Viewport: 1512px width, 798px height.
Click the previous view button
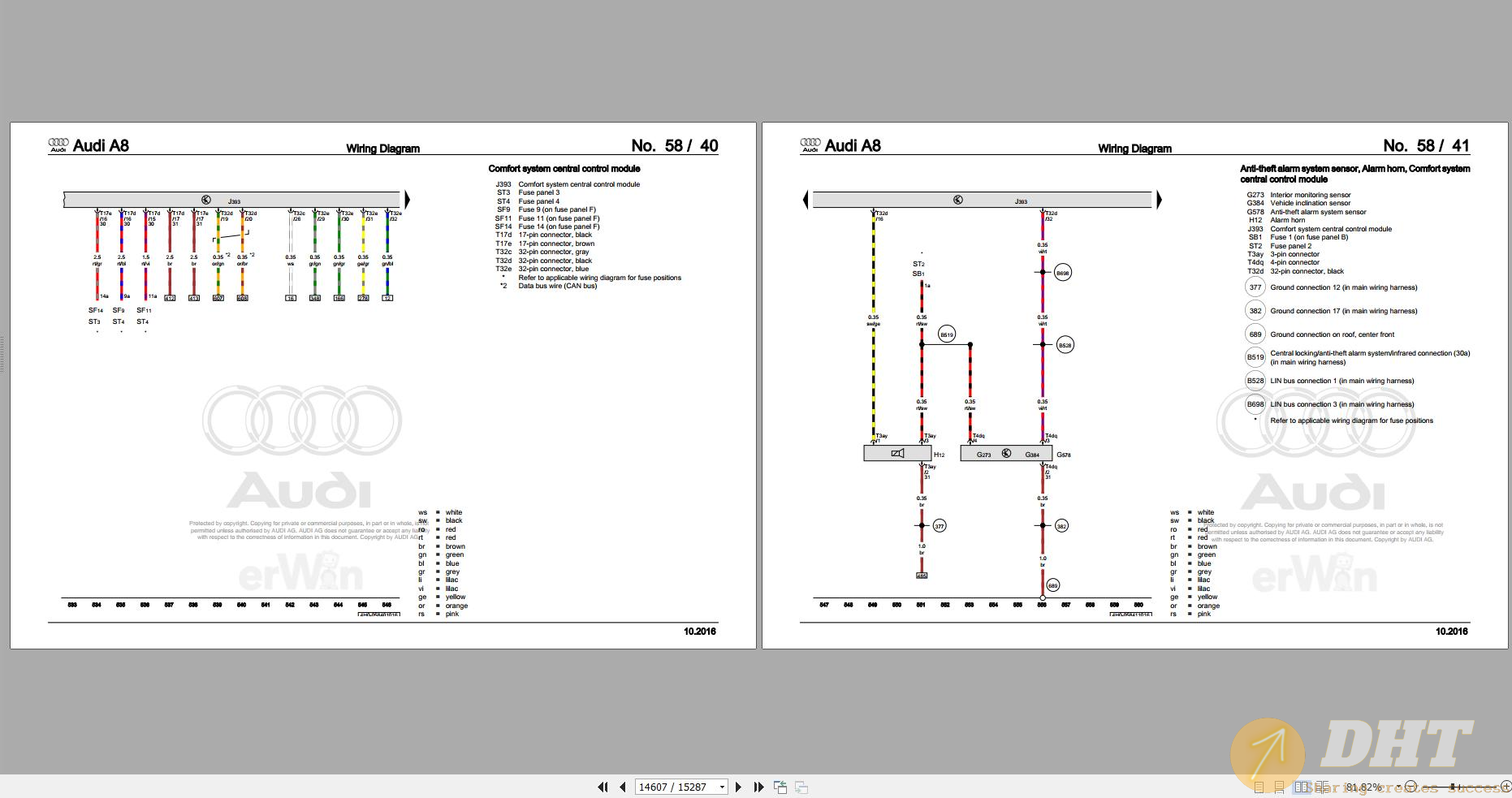click(780, 787)
